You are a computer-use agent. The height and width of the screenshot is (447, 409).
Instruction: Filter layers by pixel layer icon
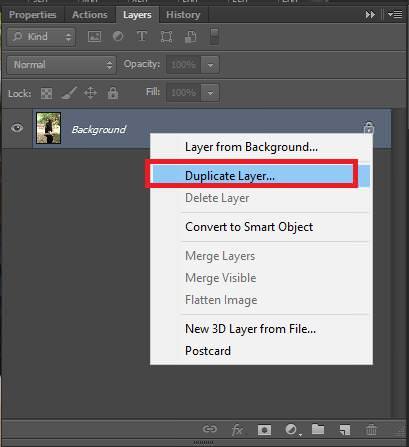pos(94,36)
